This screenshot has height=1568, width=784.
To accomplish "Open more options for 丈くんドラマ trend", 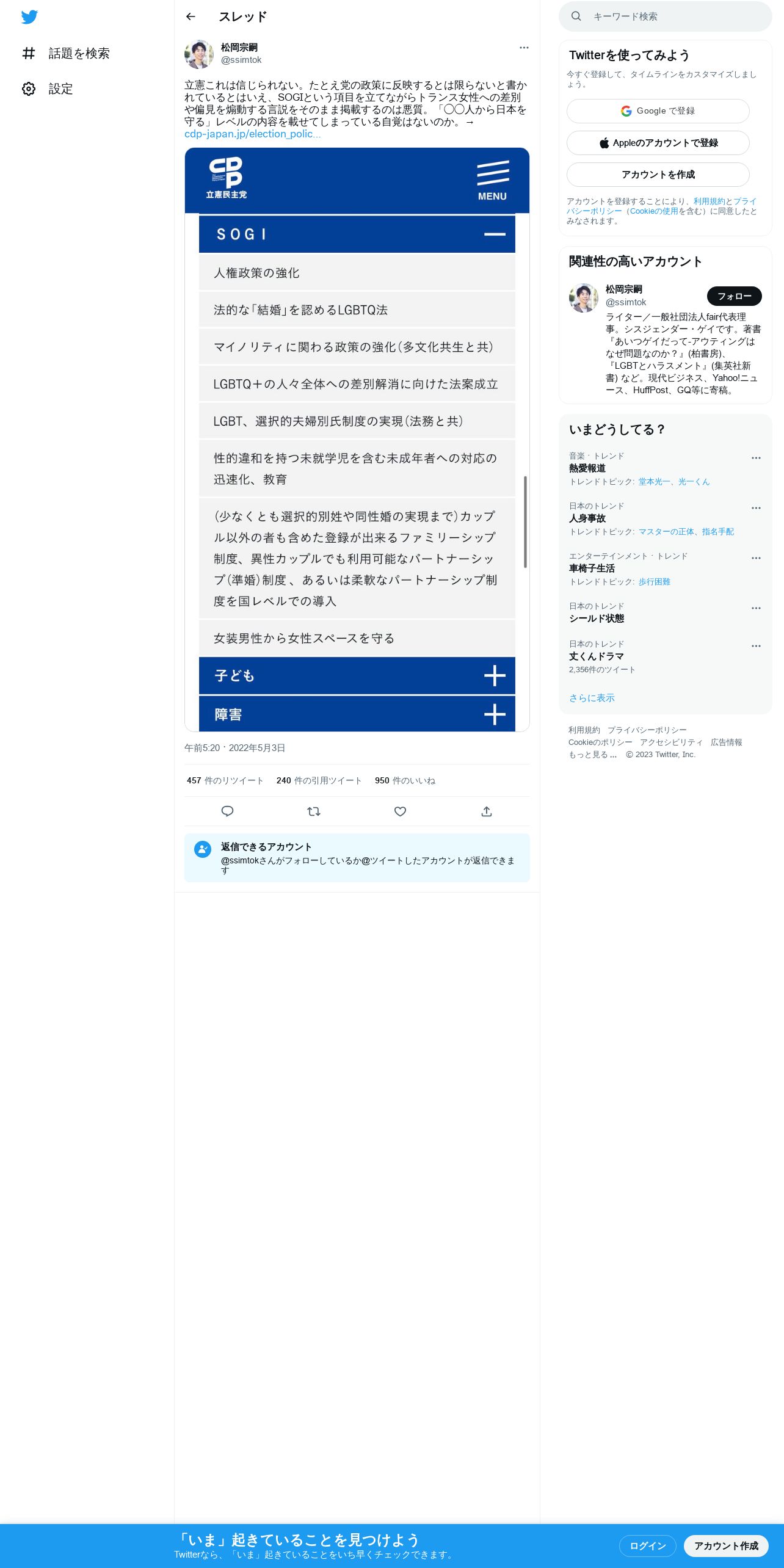I will pyautogui.click(x=756, y=646).
